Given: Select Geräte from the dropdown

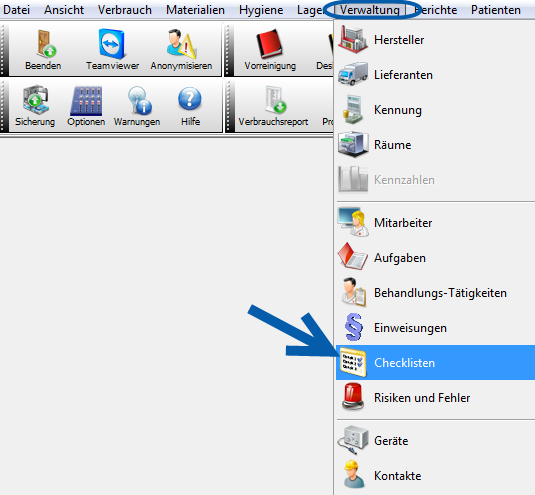Looking at the screenshot, I should pos(435,441).
